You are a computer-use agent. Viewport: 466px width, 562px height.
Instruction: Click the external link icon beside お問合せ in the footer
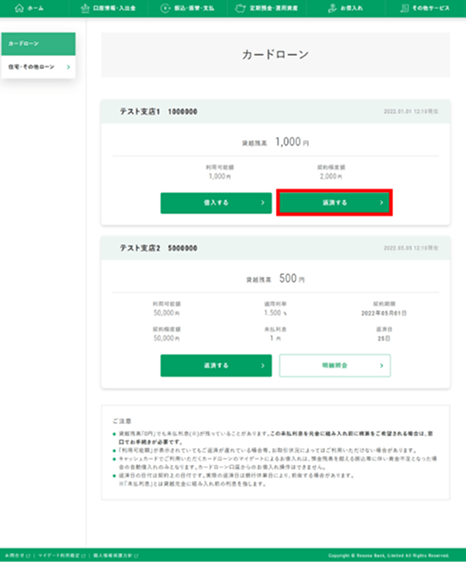tap(28, 556)
